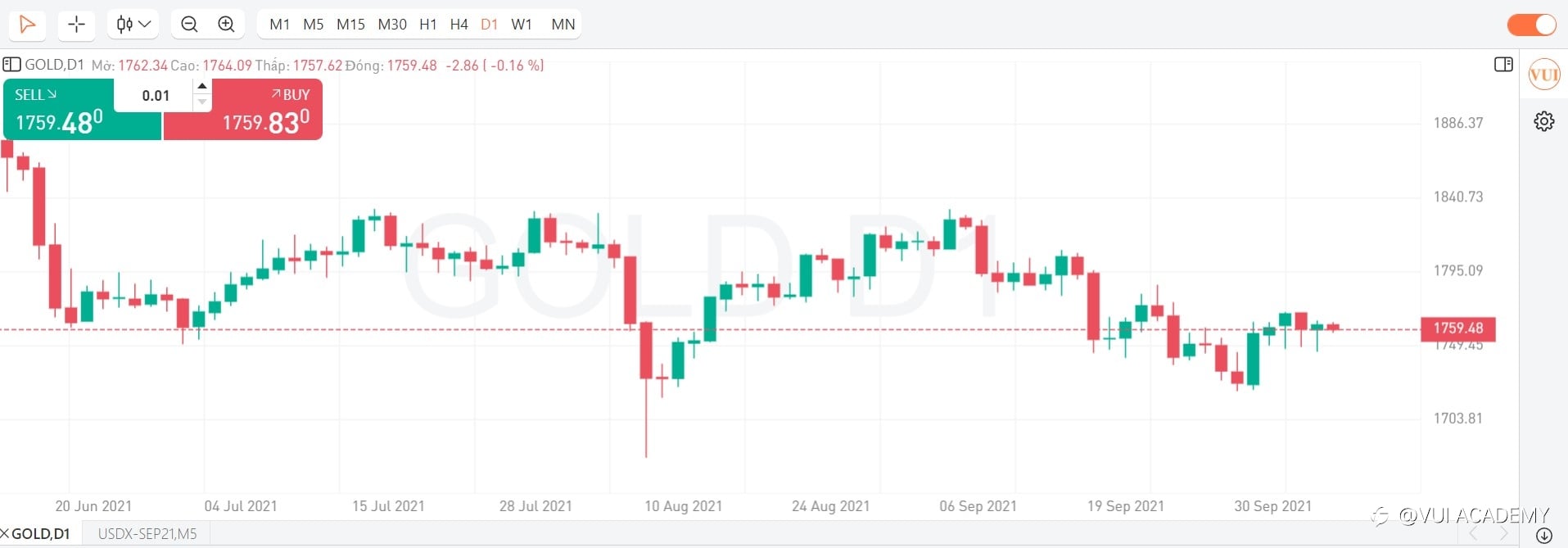Switch to the USDX-SEP21,M5 tab
Screen dimensions: 1568x548
147,534
